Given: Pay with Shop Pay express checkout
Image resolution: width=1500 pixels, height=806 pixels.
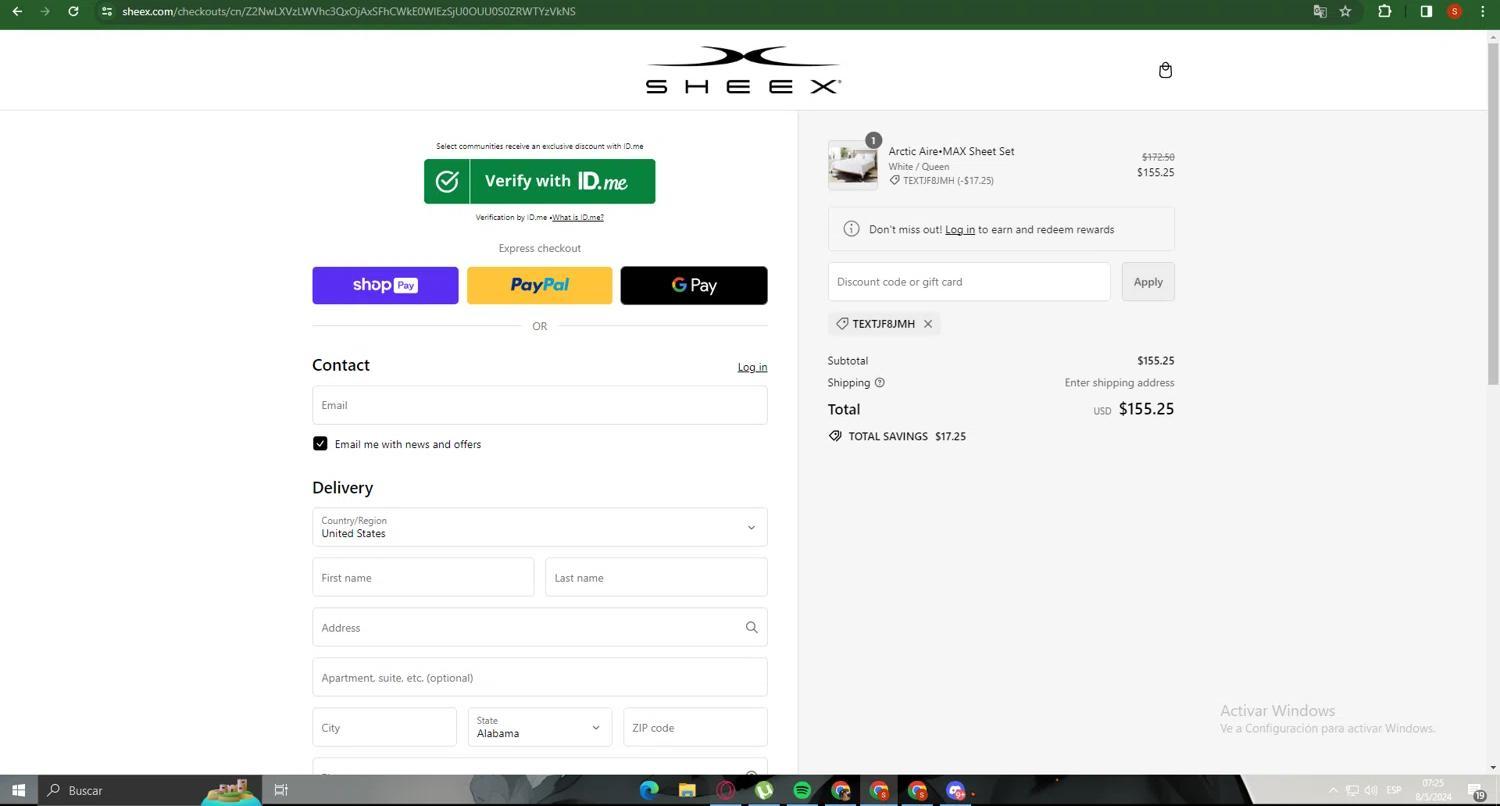Looking at the screenshot, I should 385,285.
